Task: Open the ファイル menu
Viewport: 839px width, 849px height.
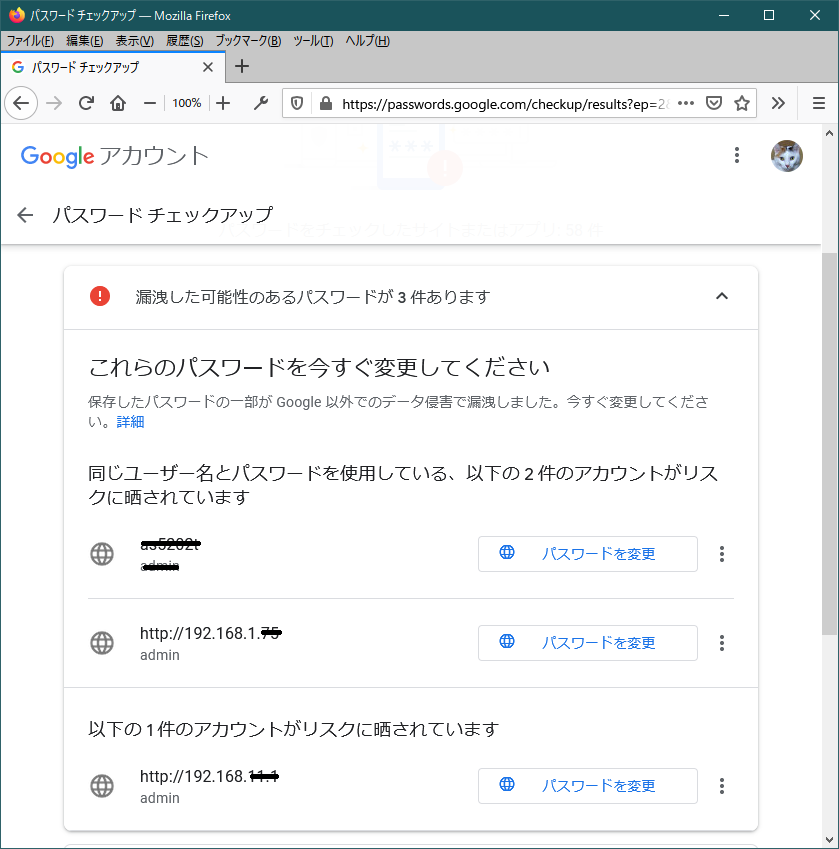Action: pyautogui.click(x=30, y=41)
